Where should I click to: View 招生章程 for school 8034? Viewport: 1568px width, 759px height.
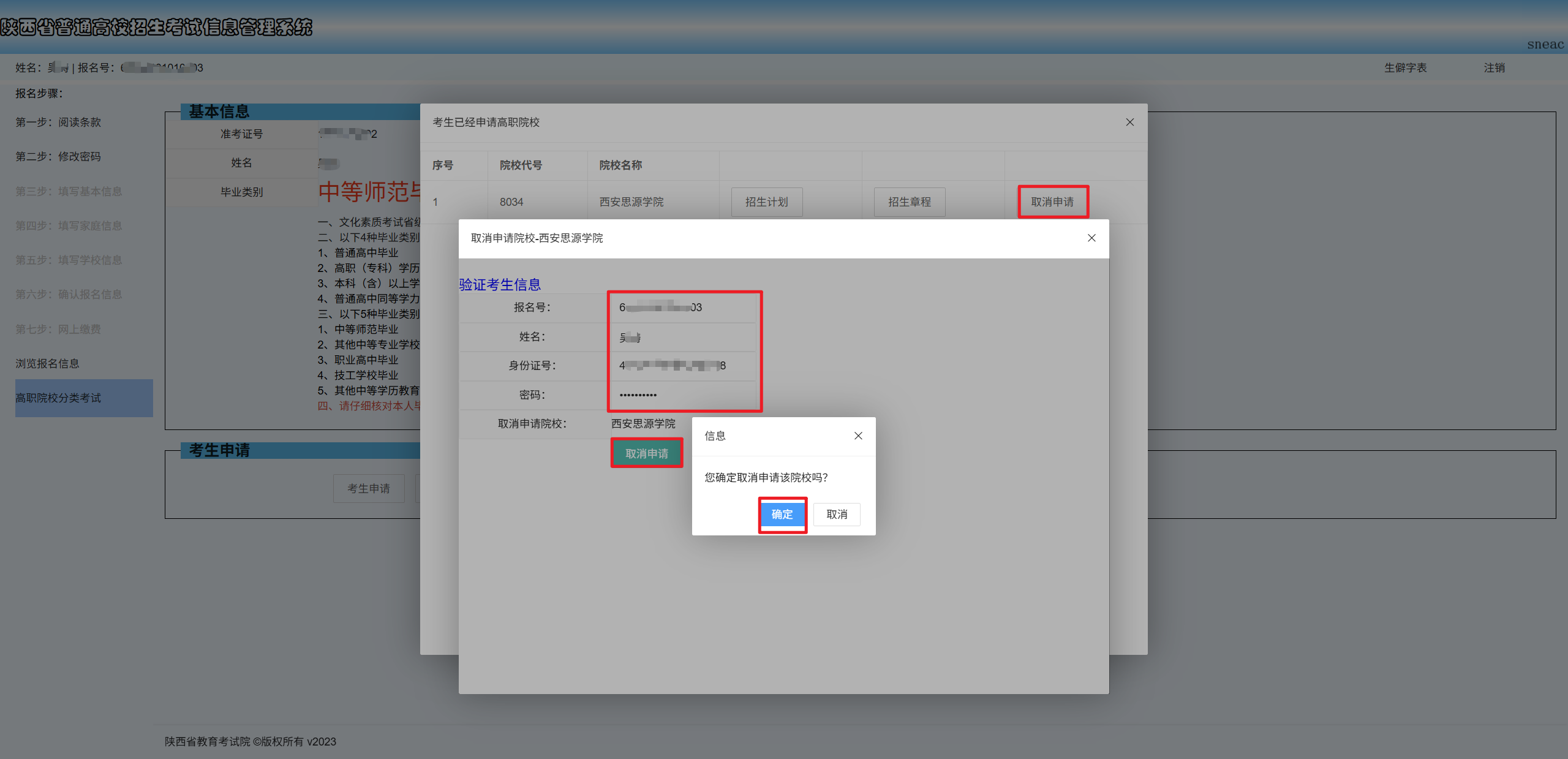pyautogui.click(x=909, y=202)
